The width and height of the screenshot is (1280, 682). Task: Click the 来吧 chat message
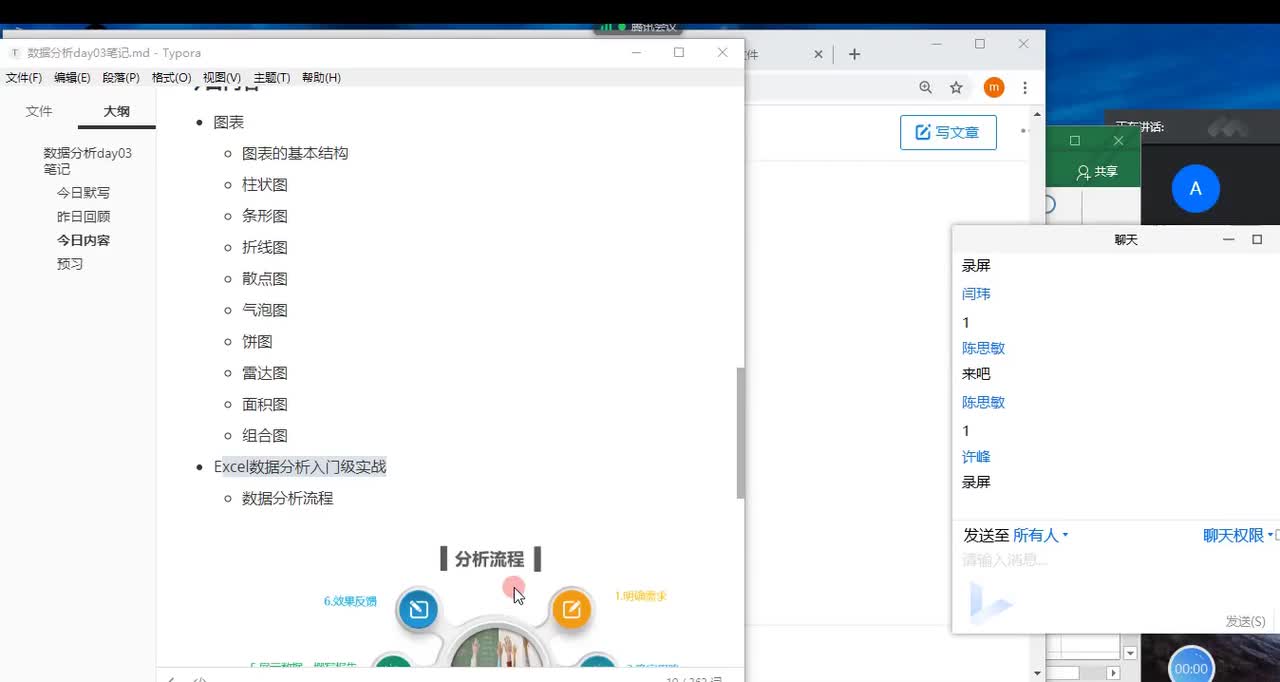point(976,374)
